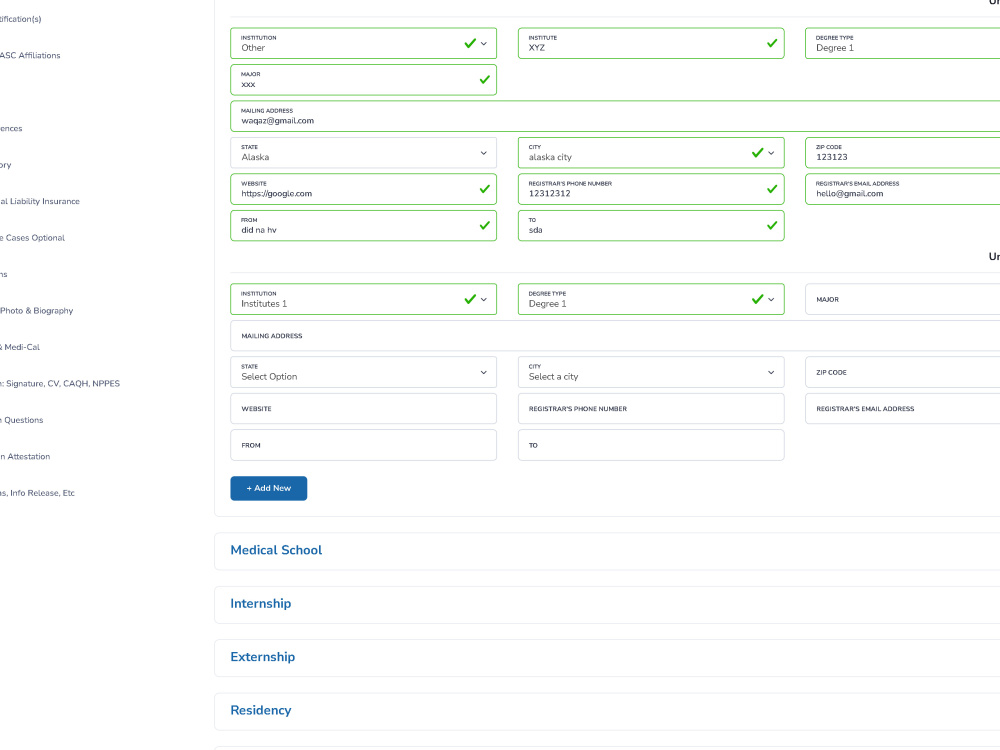Click the green checkmark in the sda To field
The image size is (1000, 750).
coord(772,225)
